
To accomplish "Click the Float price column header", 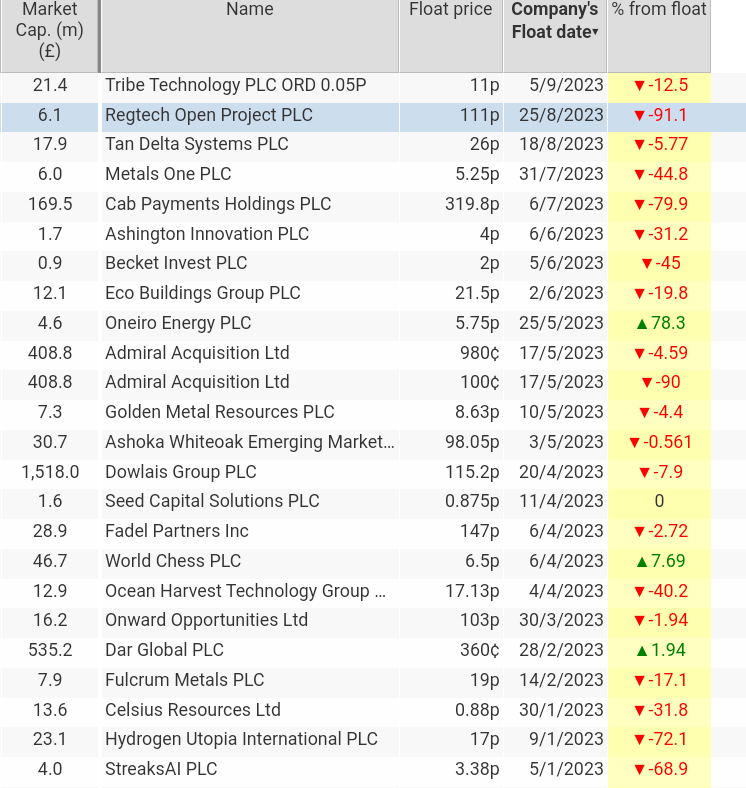I will click(451, 9).
